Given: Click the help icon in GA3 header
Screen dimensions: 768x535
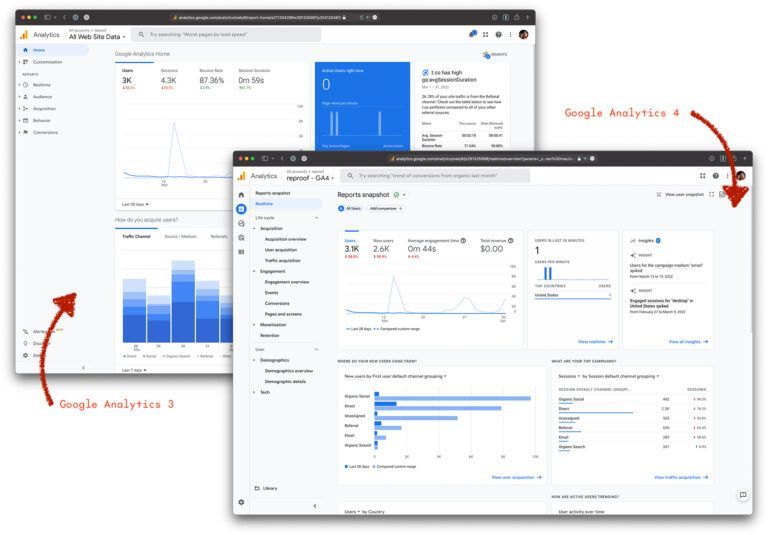Looking at the screenshot, I should tap(498, 34).
